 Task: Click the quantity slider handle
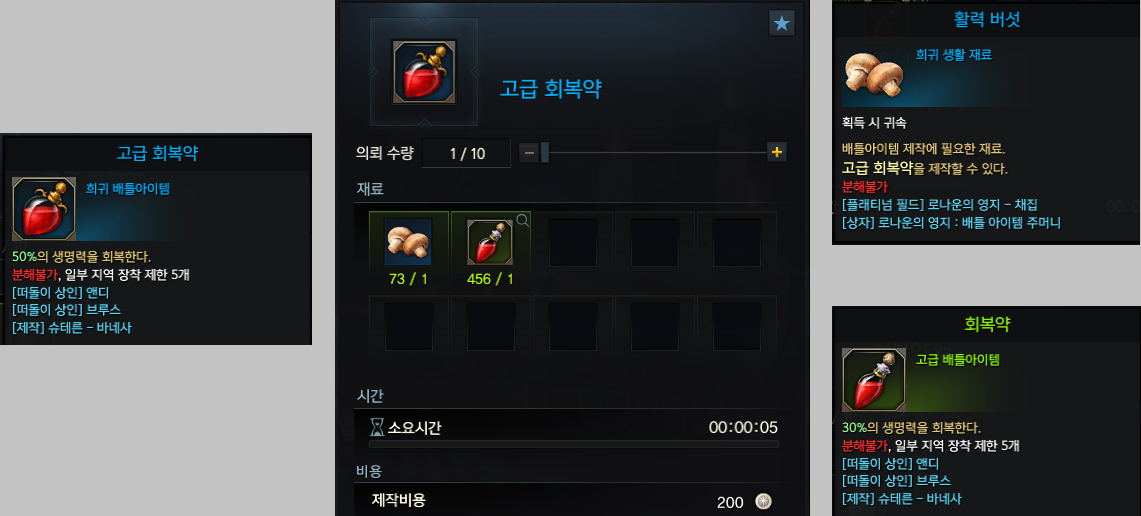(545, 153)
